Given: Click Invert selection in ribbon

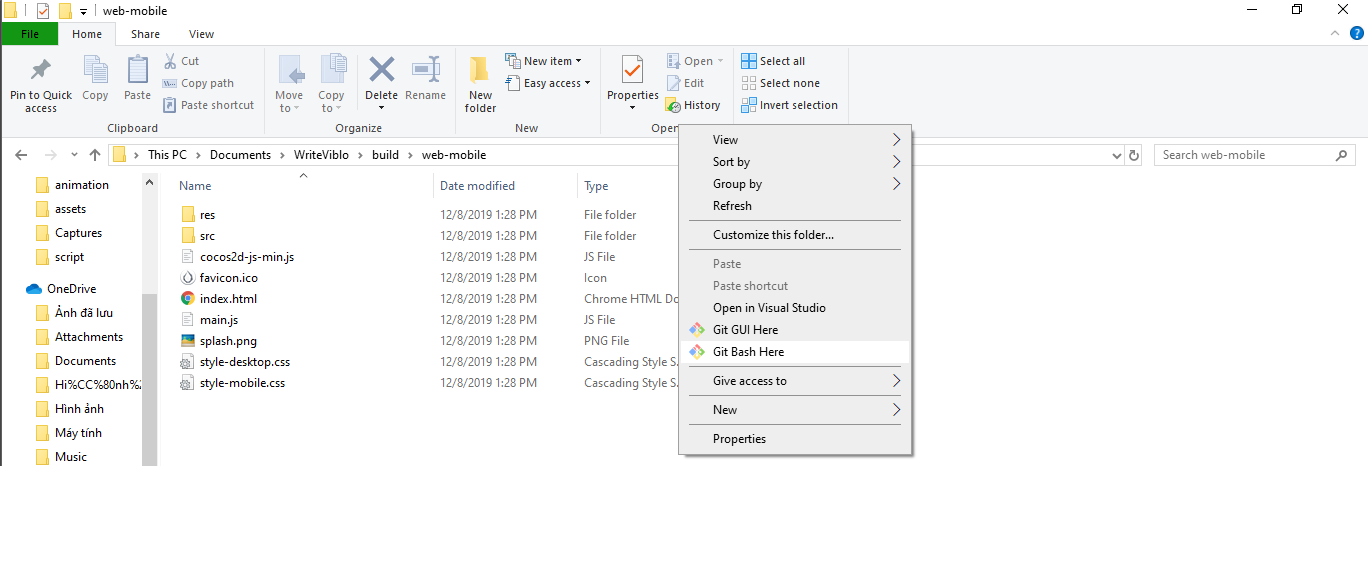Looking at the screenshot, I should [x=789, y=105].
